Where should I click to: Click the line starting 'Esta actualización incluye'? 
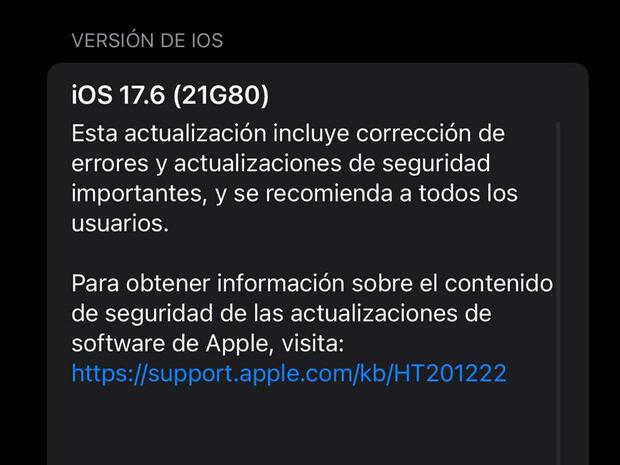pyautogui.click(x=288, y=133)
